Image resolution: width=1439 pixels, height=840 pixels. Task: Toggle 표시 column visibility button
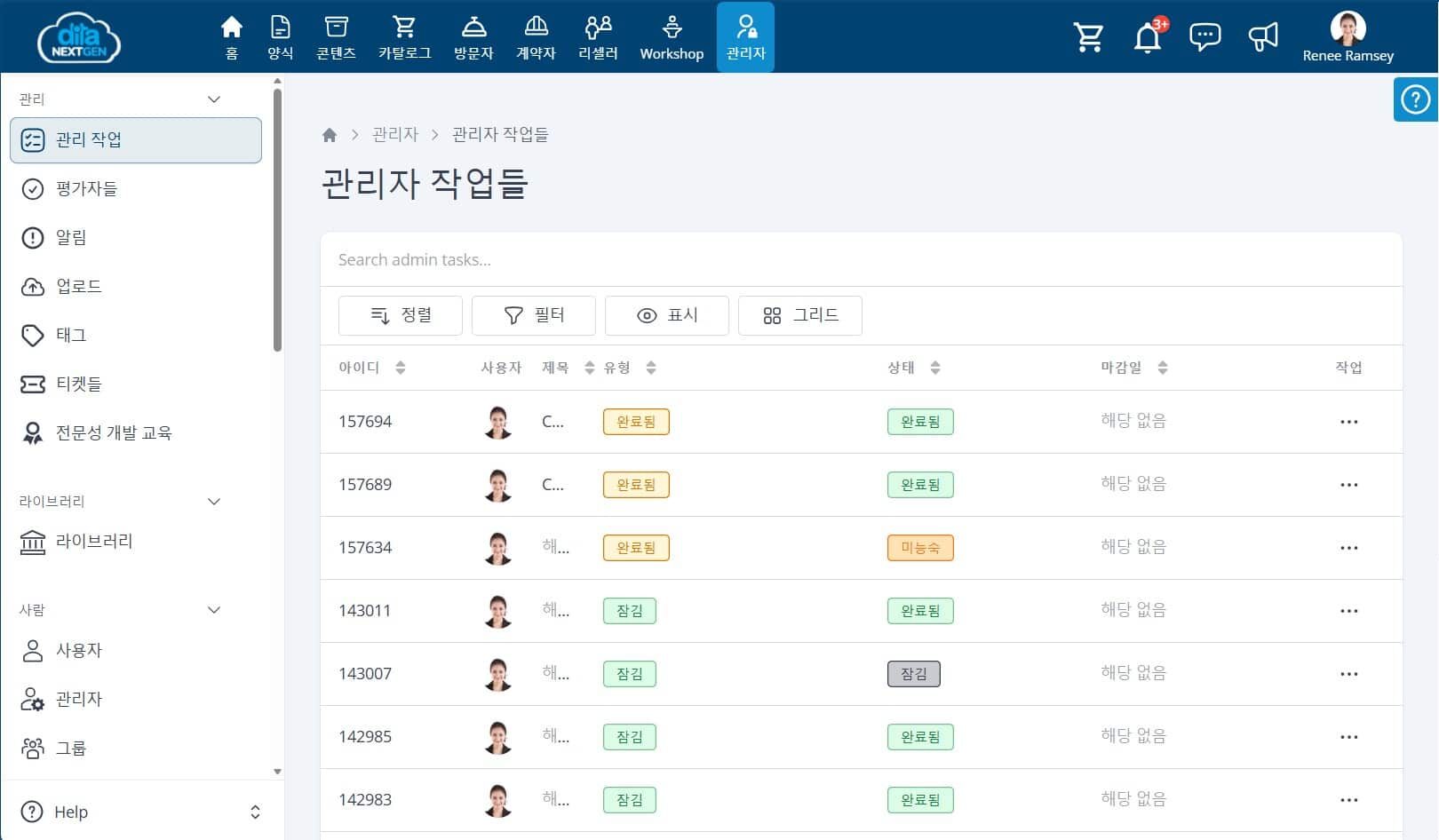pyautogui.click(x=666, y=315)
